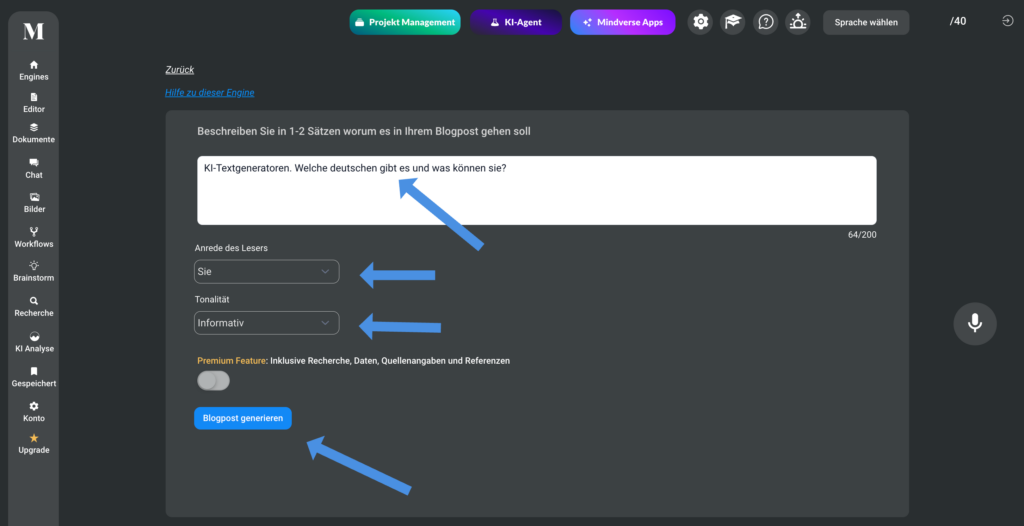Click the graduation cap academy icon

pos(733,22)
